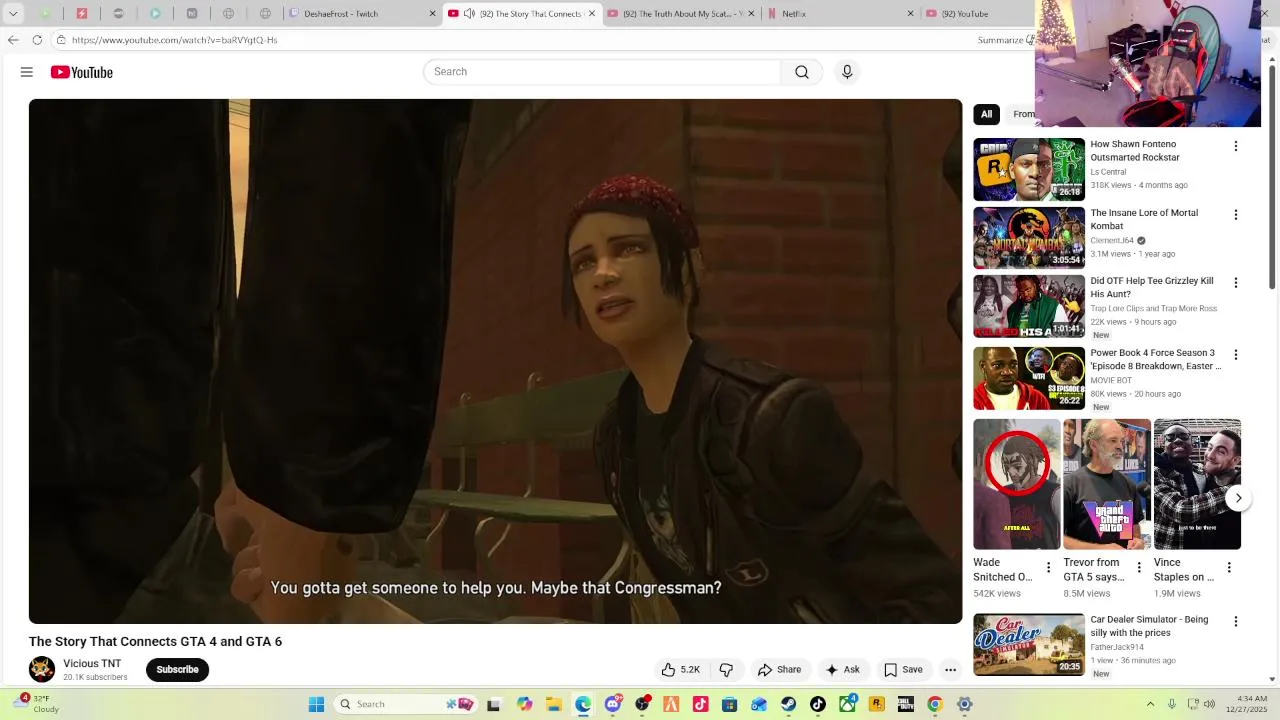Open the tab search dropdown arrow

13,14
